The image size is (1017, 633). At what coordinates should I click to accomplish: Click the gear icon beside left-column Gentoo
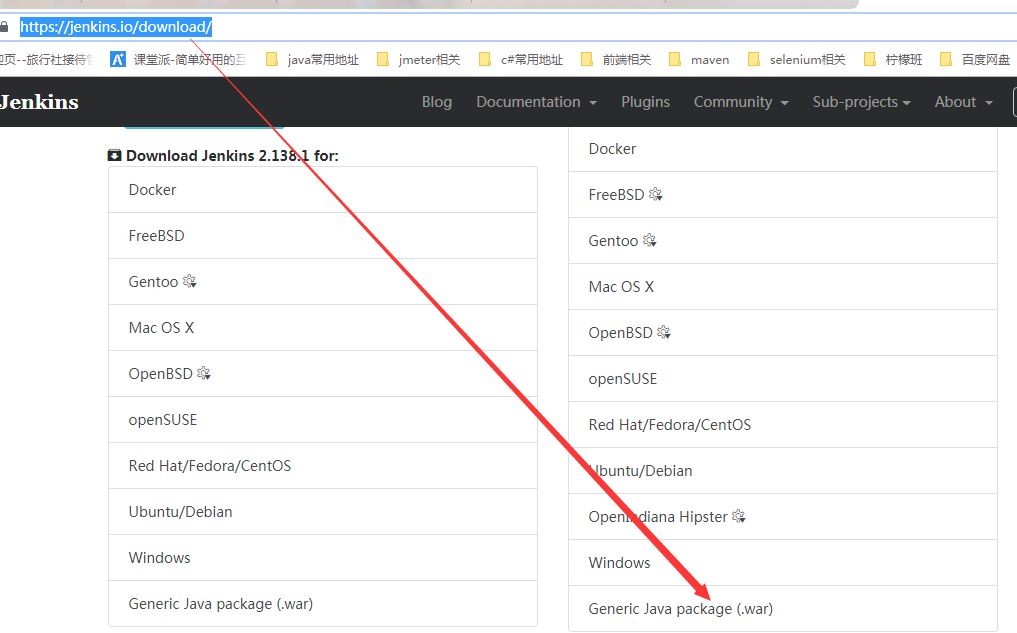pyautogui.click(x=189, y=281)
